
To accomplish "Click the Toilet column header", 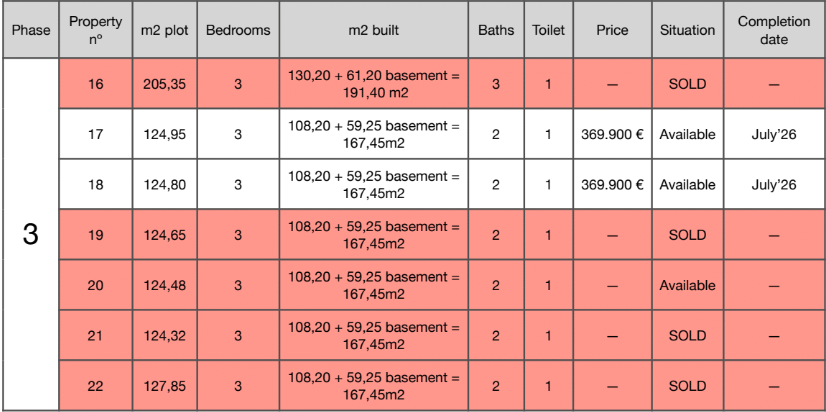I will point(548,30).
